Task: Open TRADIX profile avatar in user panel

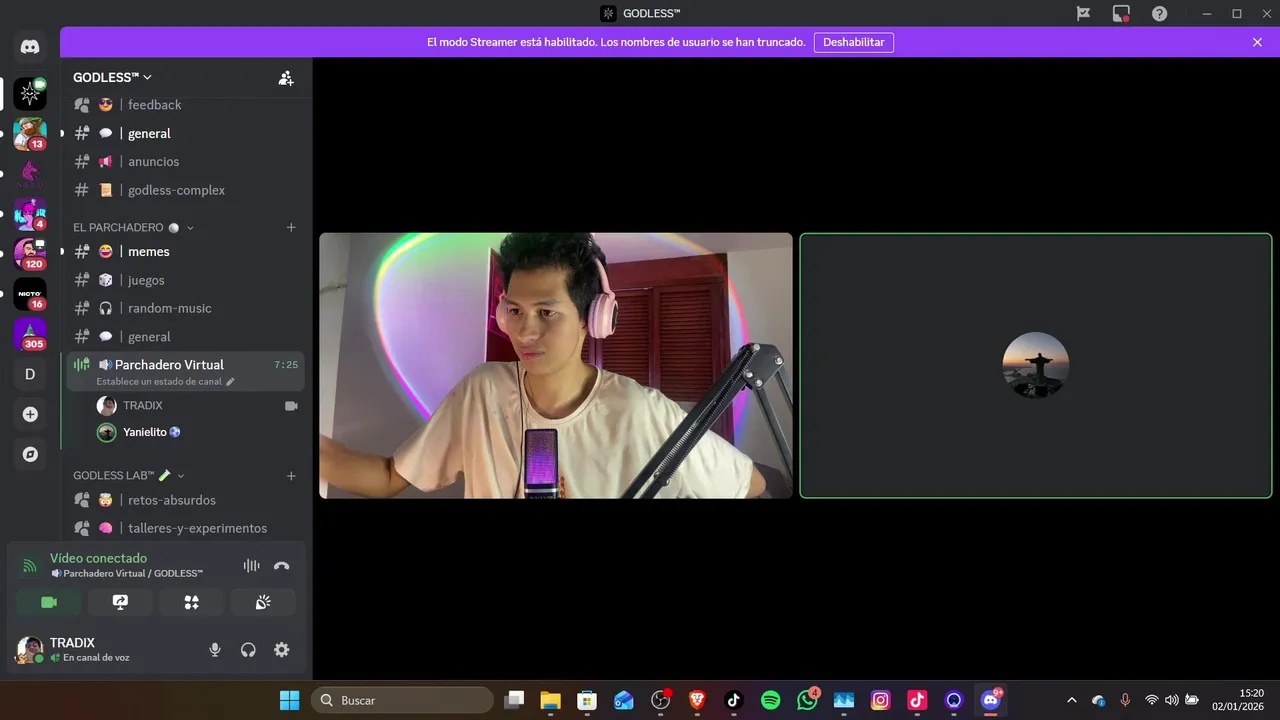Action: [28, 650]
